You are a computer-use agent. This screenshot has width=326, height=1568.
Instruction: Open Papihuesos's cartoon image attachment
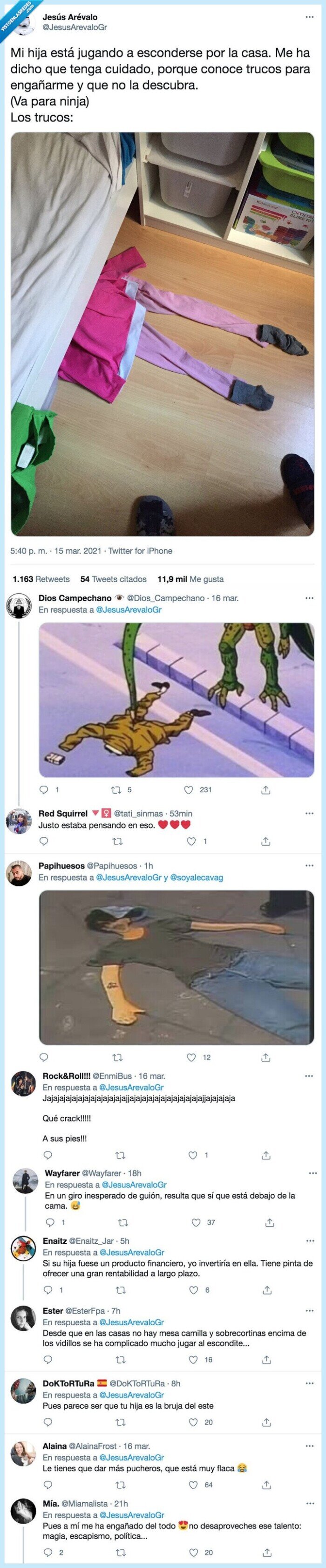[x=177, y=967]
